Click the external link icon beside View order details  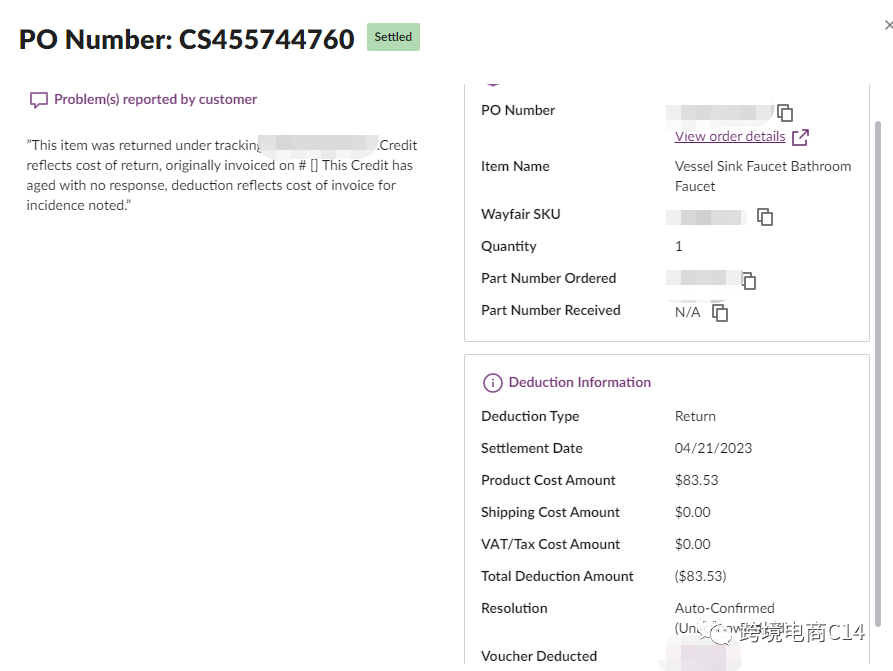pyautogui.click(x=800, y=137)
